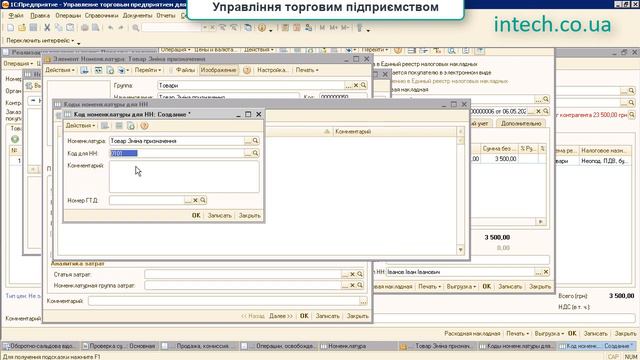Open the Calendar icon in main toolbar
Viewport: 640px width, 360px height.
[x=297, y=28]
